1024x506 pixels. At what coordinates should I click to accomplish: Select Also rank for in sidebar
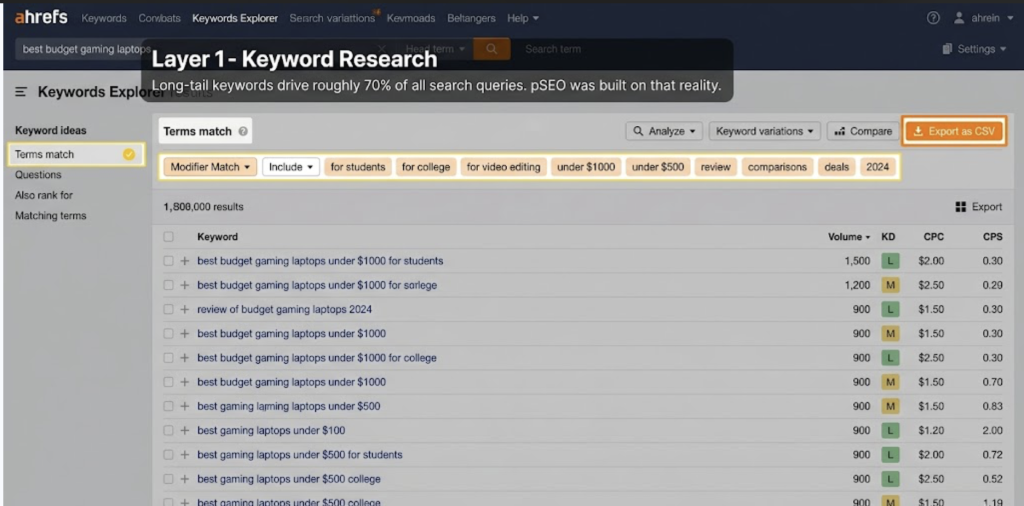point(44,195)
